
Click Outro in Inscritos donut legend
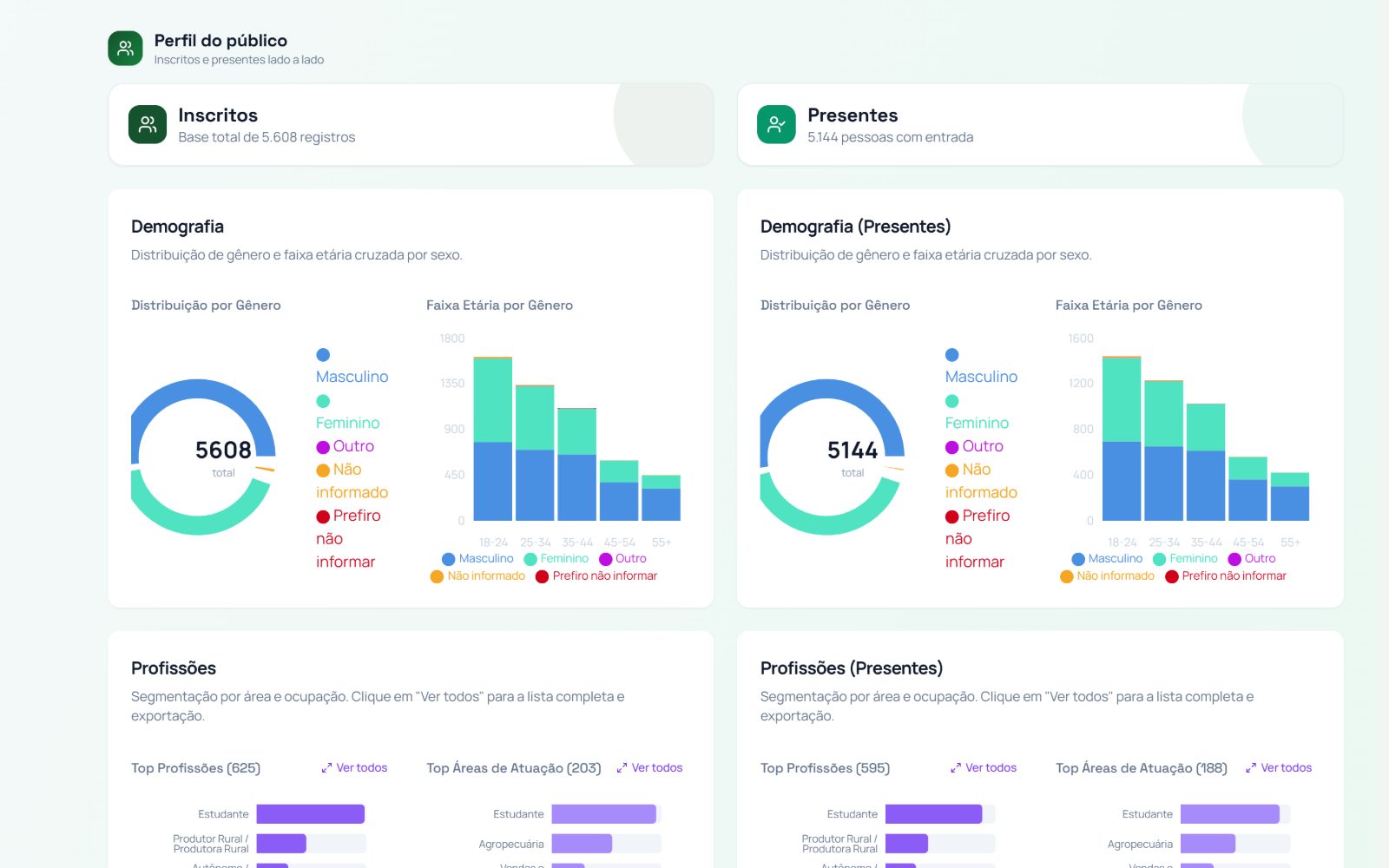click(x=346, y=446)
